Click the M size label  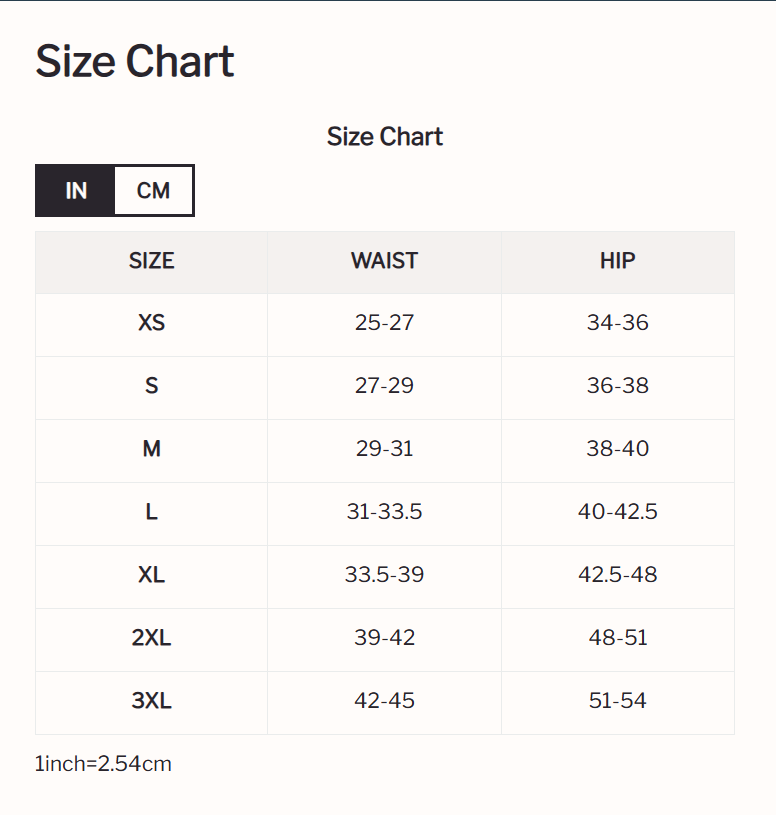[x=152, y=449]
